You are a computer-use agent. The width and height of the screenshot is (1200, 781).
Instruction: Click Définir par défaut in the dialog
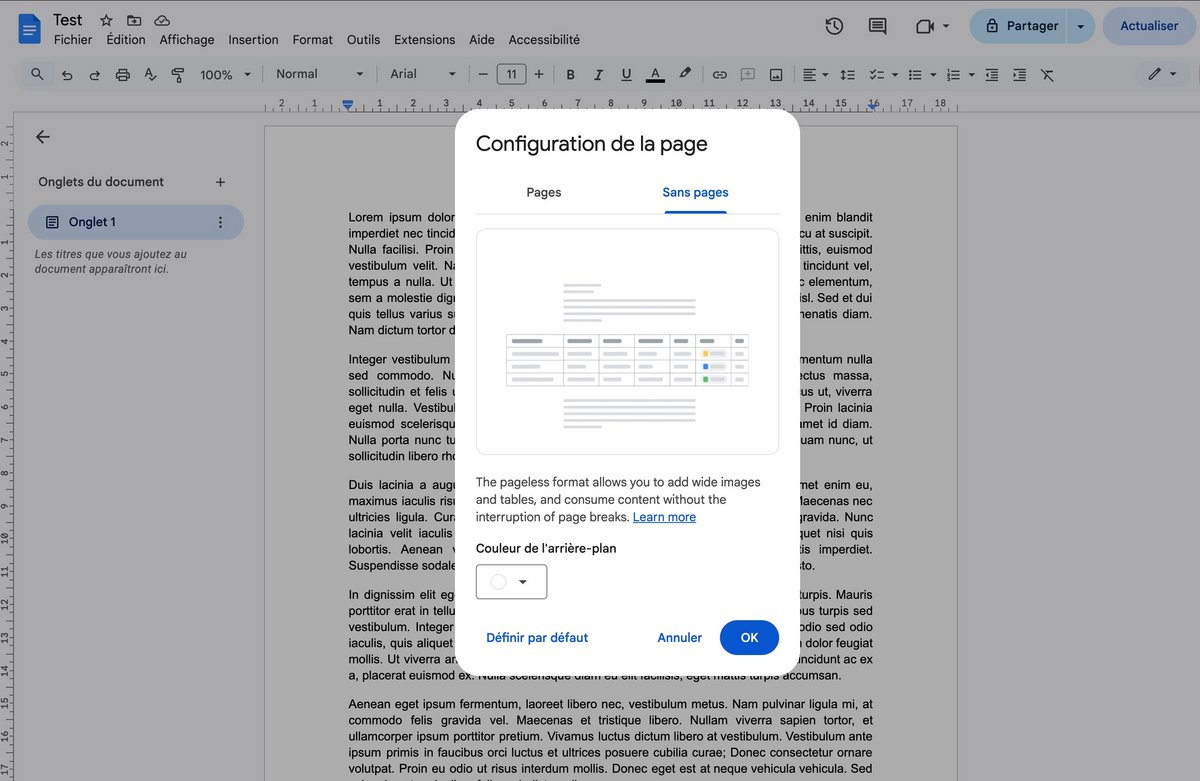[537, 637]
